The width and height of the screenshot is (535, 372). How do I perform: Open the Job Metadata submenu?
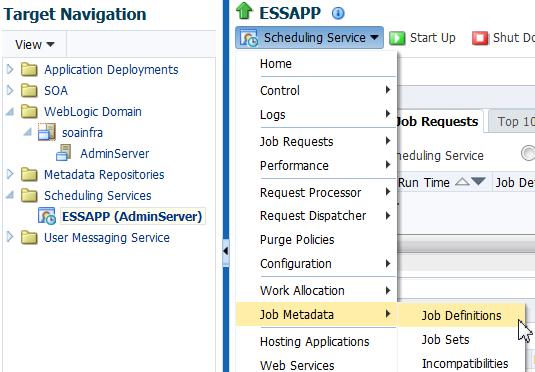point(316,314)
